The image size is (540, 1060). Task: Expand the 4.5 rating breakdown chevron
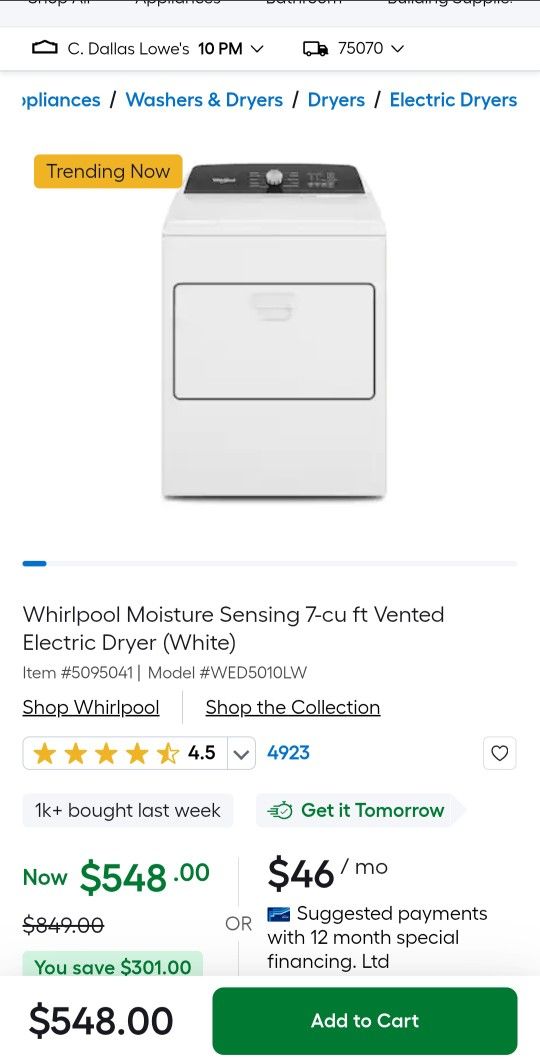241,754
